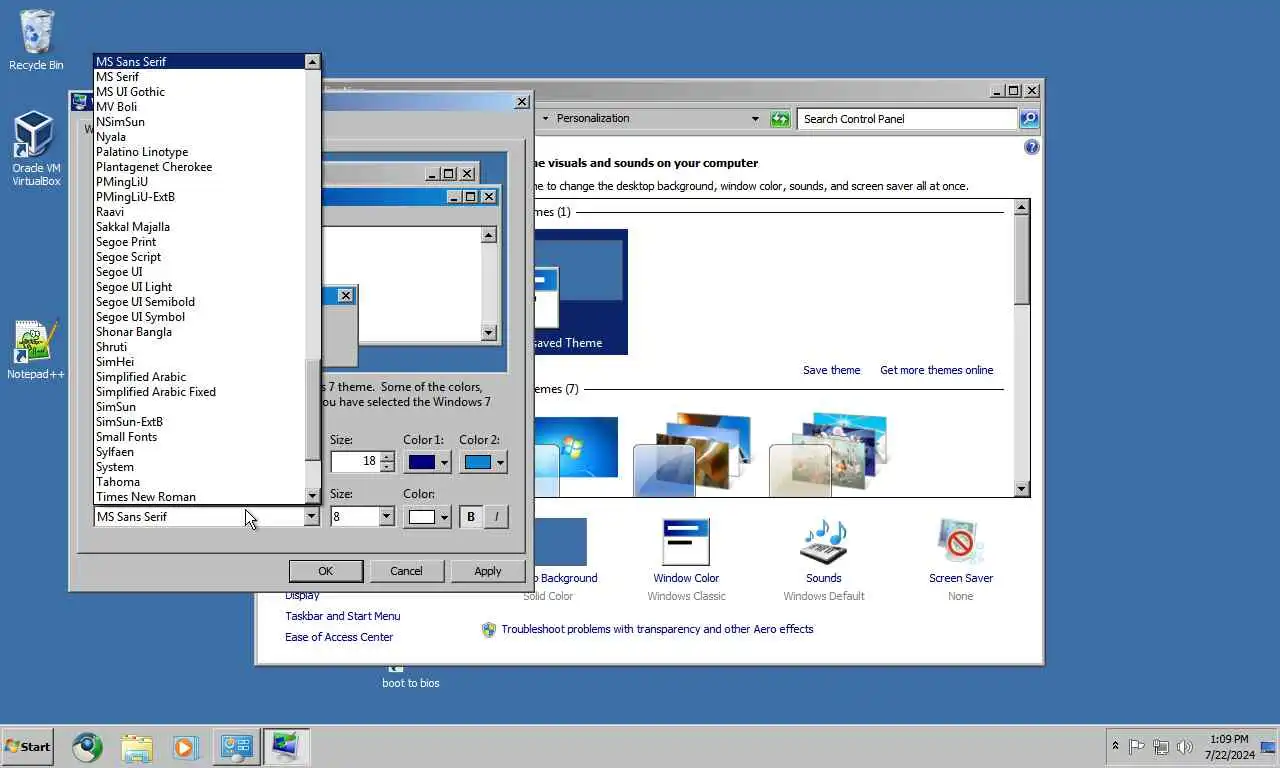Increase item size with spinner up arrow
This screenshot has height=768, width=1280.
pos(387,456)
